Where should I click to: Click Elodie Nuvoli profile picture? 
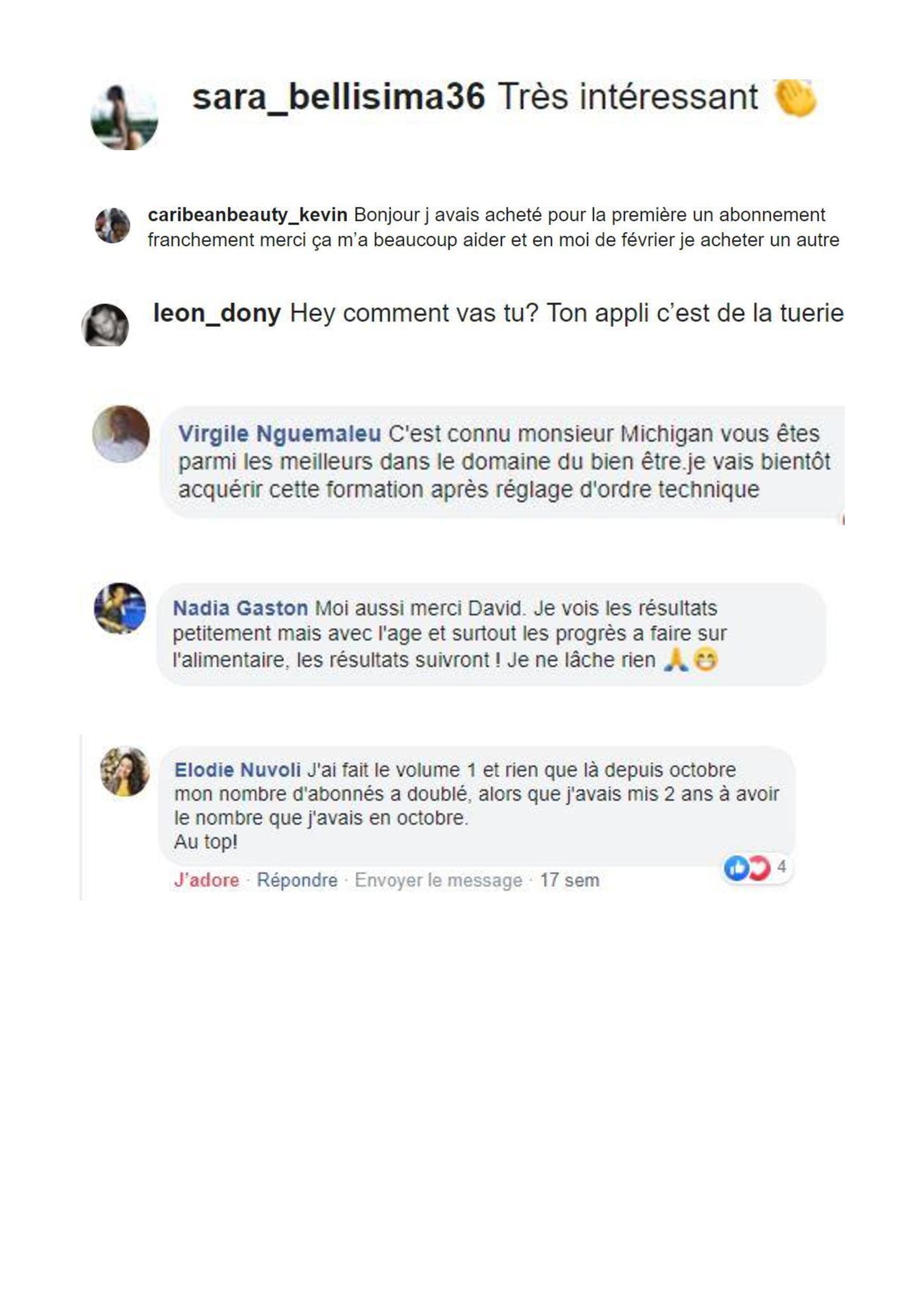pos(125,772)
